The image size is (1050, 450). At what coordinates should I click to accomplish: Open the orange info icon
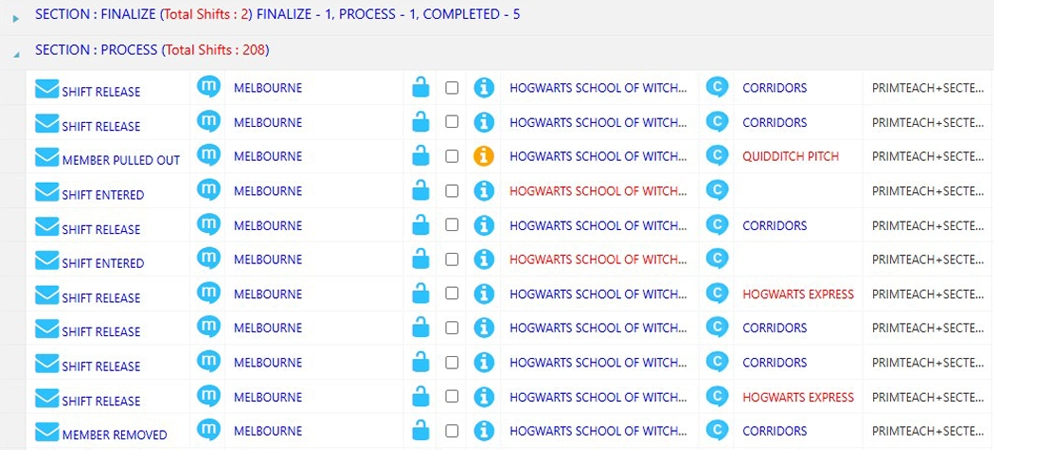pyautogui.click(x=483, y=157)
